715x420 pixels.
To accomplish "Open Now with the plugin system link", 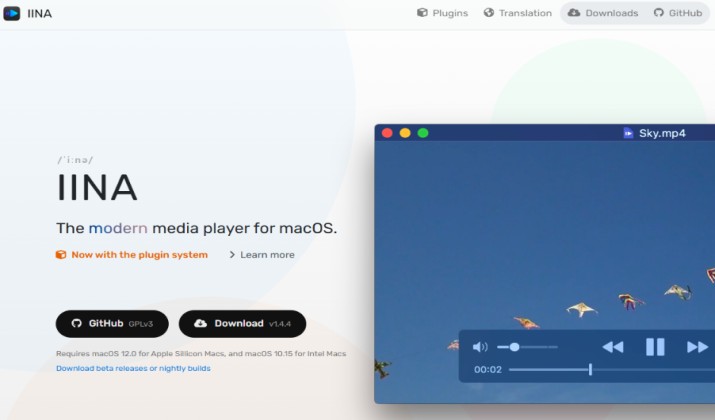I will pyautogui.click(x=140, y=255).
